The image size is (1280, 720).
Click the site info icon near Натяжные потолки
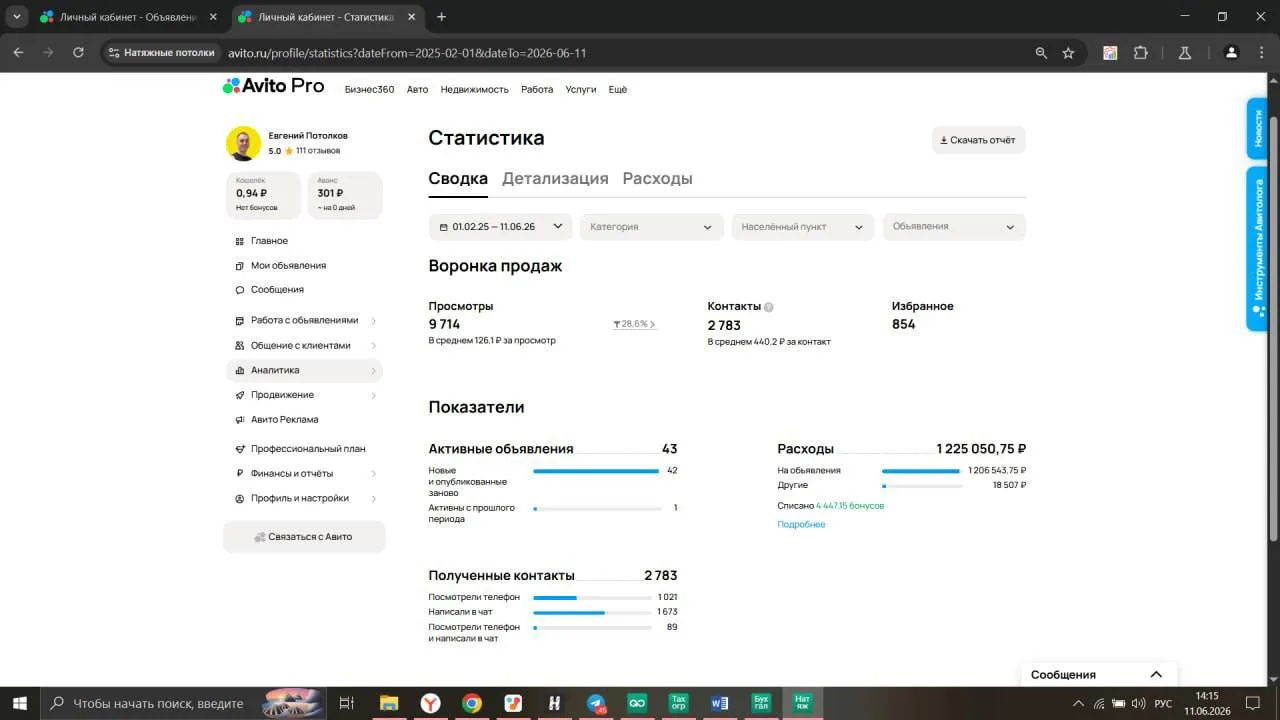(x=115, y=53)
